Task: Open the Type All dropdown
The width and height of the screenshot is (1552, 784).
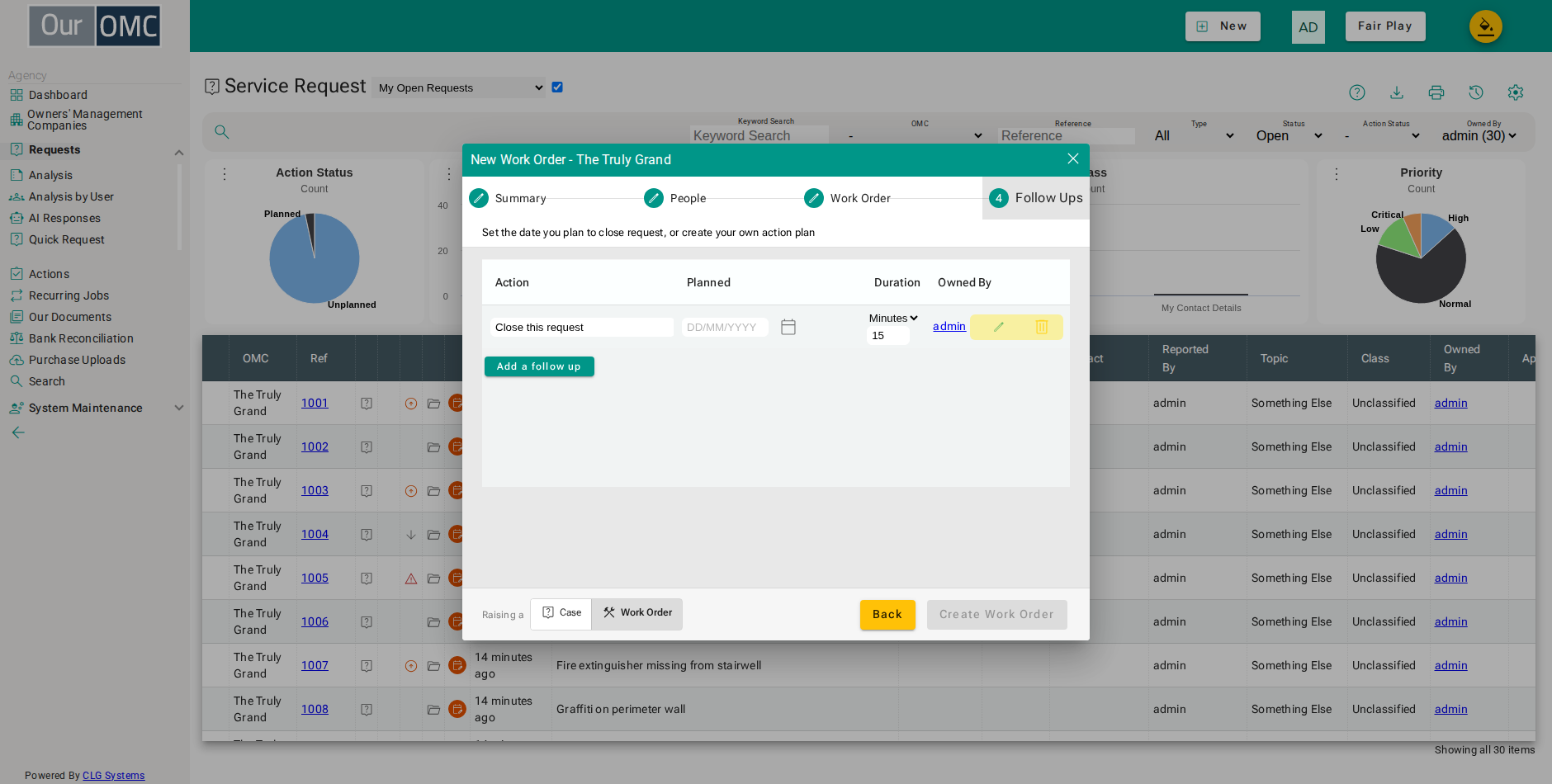Action: click(1194, 135)
